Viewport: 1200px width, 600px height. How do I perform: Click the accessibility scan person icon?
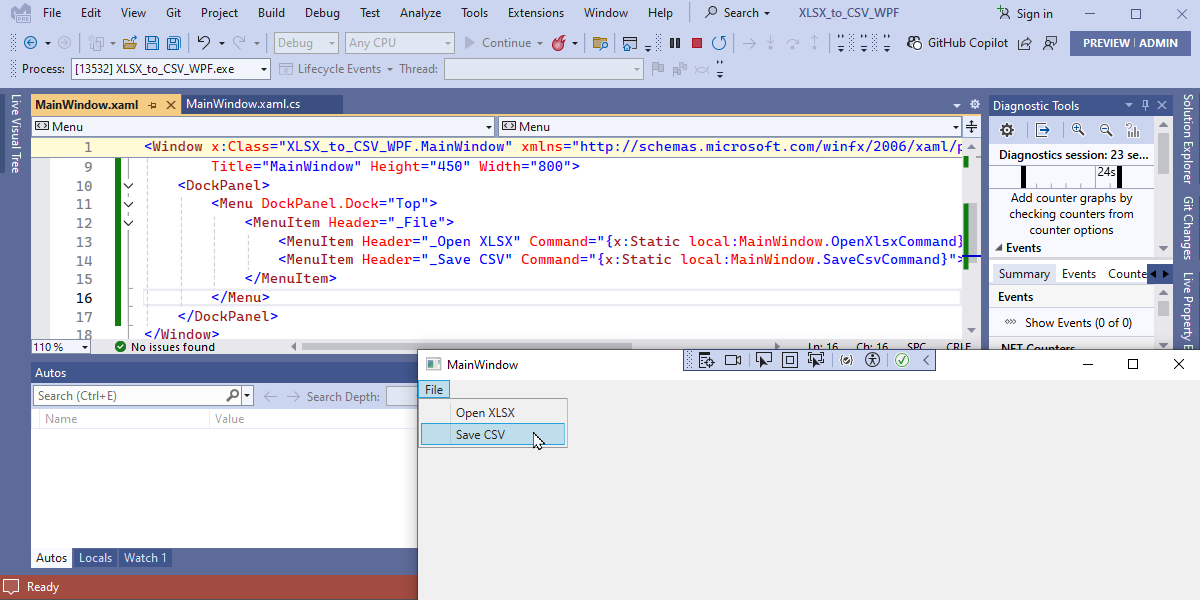click(873, 360)
